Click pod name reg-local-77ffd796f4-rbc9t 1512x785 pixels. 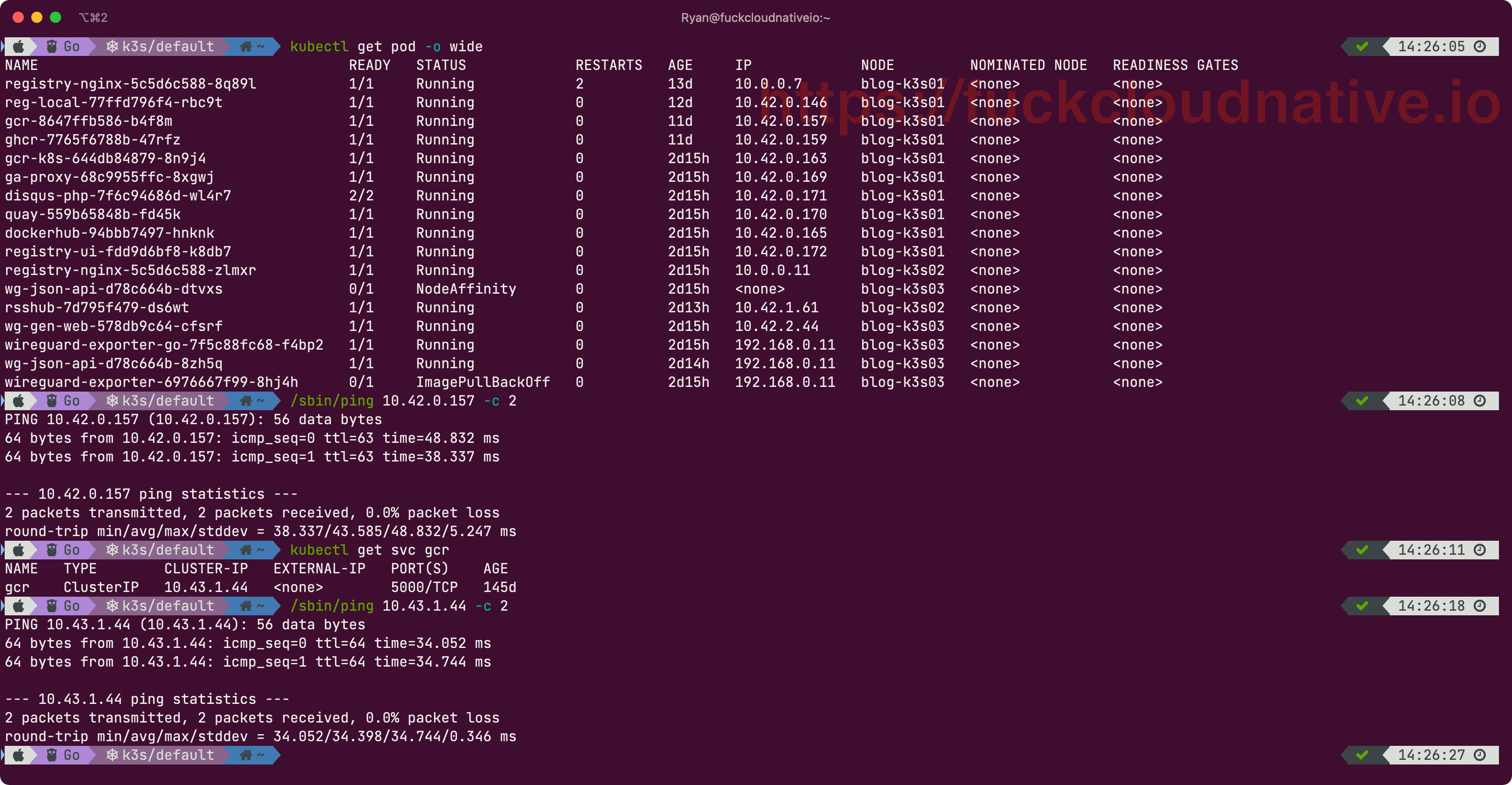114,103
